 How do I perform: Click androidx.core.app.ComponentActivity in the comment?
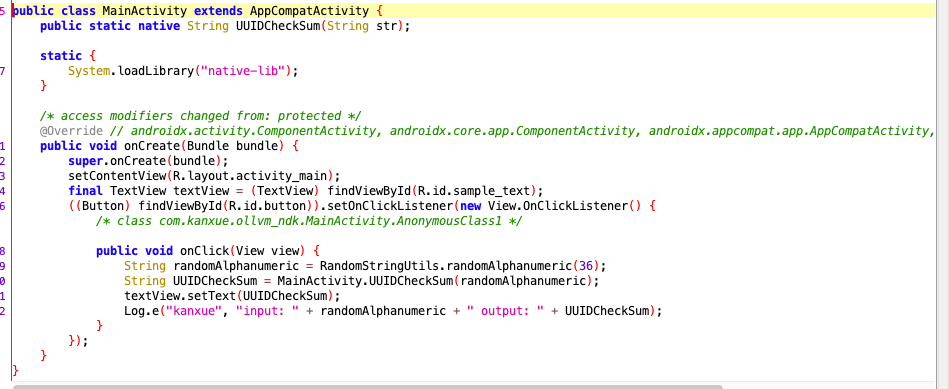point(514,131)
